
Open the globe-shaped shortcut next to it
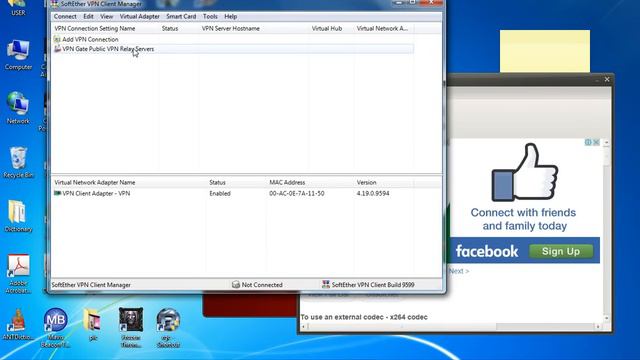[168, 328]
